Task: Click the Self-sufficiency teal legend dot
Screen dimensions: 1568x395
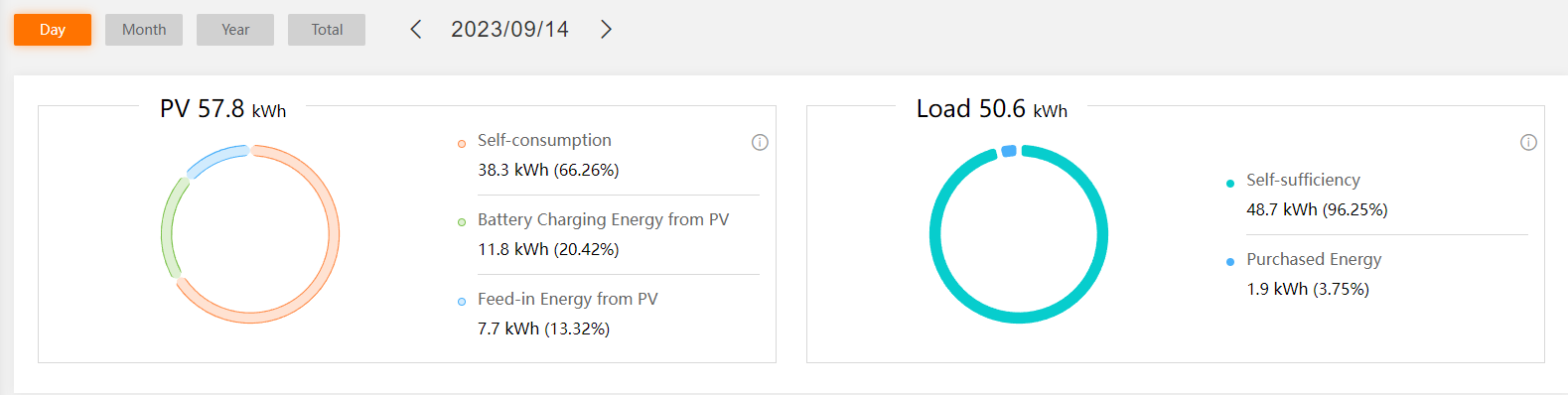Action: [1230, 184]
